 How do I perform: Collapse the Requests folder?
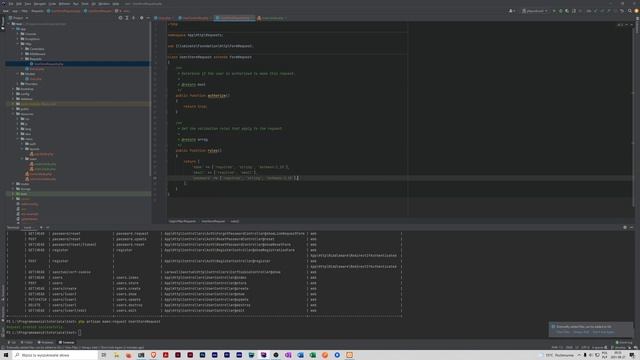coord(22,59)
